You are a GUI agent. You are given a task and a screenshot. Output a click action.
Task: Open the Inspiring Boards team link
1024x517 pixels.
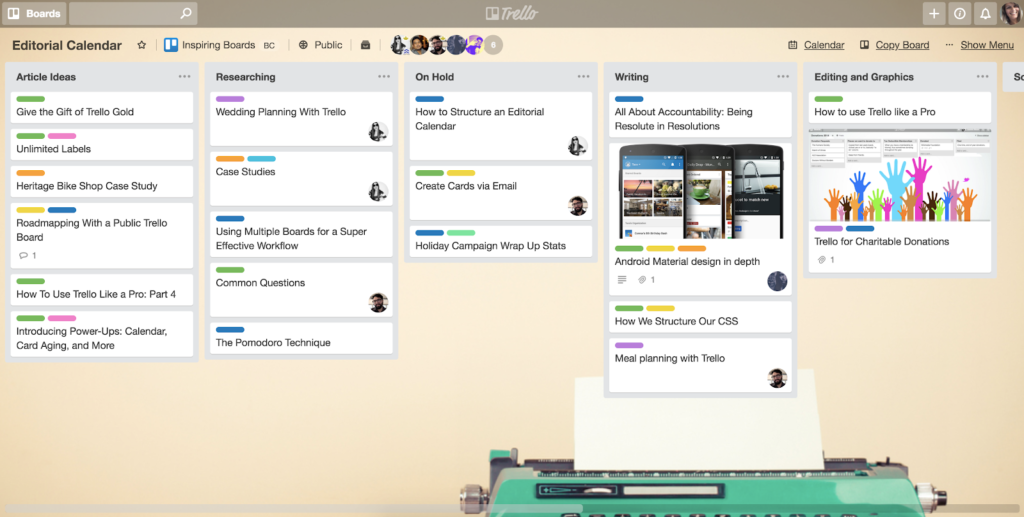pos(210,45)
